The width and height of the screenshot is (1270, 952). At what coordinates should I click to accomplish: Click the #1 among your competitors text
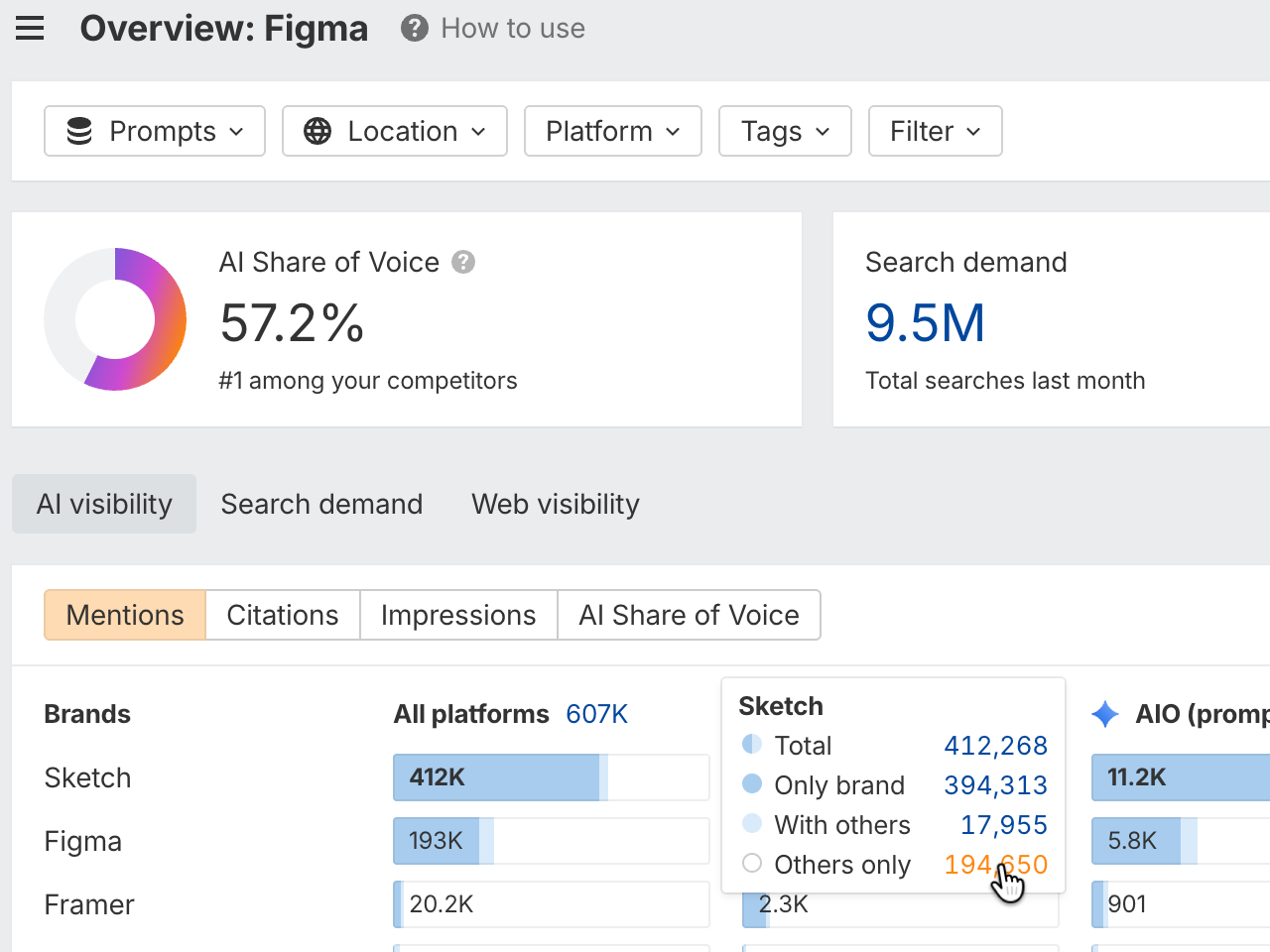pyautogui.click(x=368, y=381)
